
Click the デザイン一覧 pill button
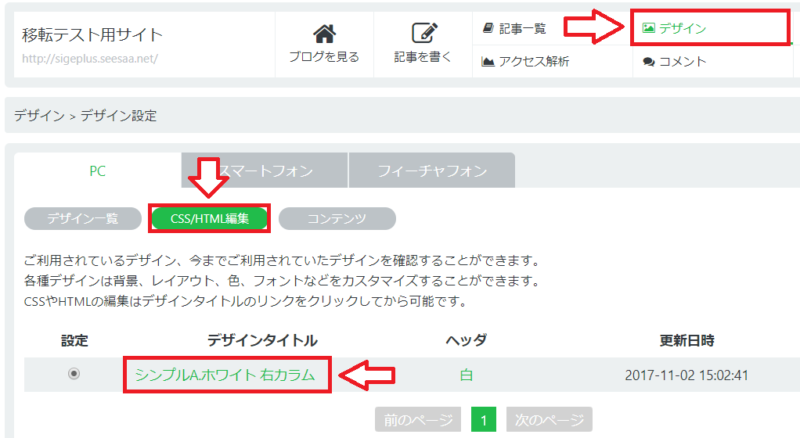point(83,218)
